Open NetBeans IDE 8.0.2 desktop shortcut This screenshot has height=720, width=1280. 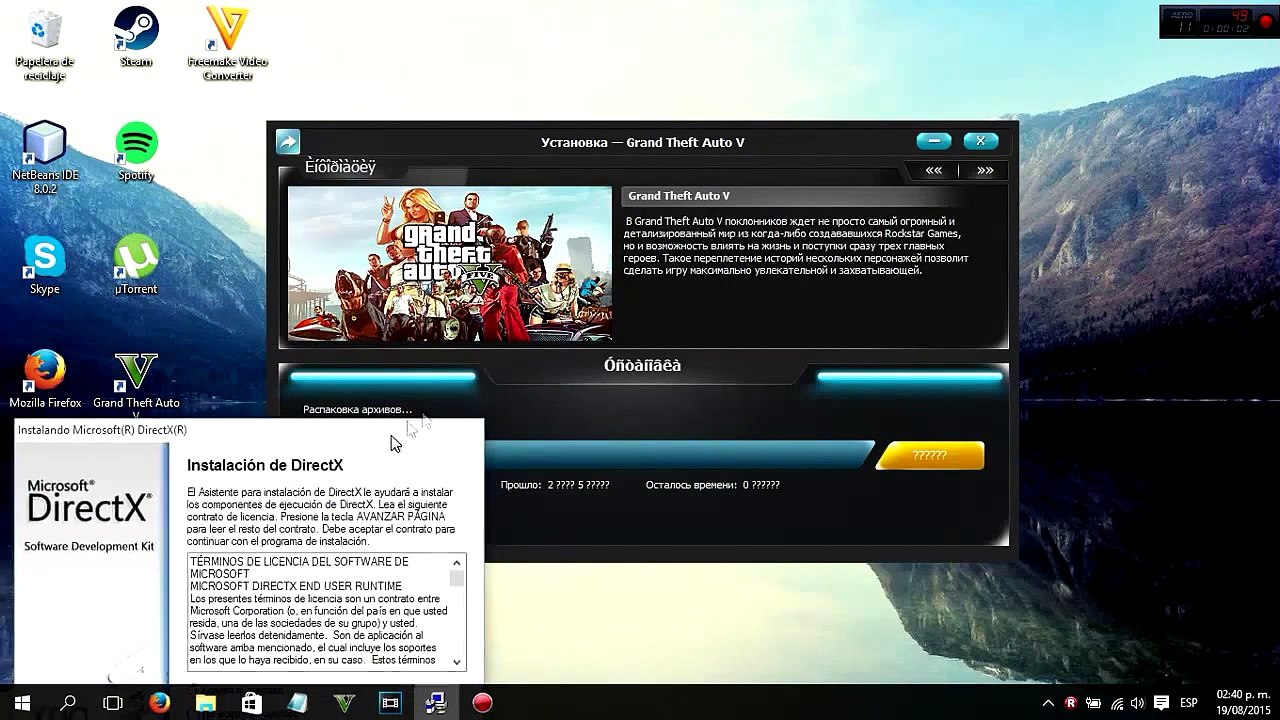(x=45, y=158)
